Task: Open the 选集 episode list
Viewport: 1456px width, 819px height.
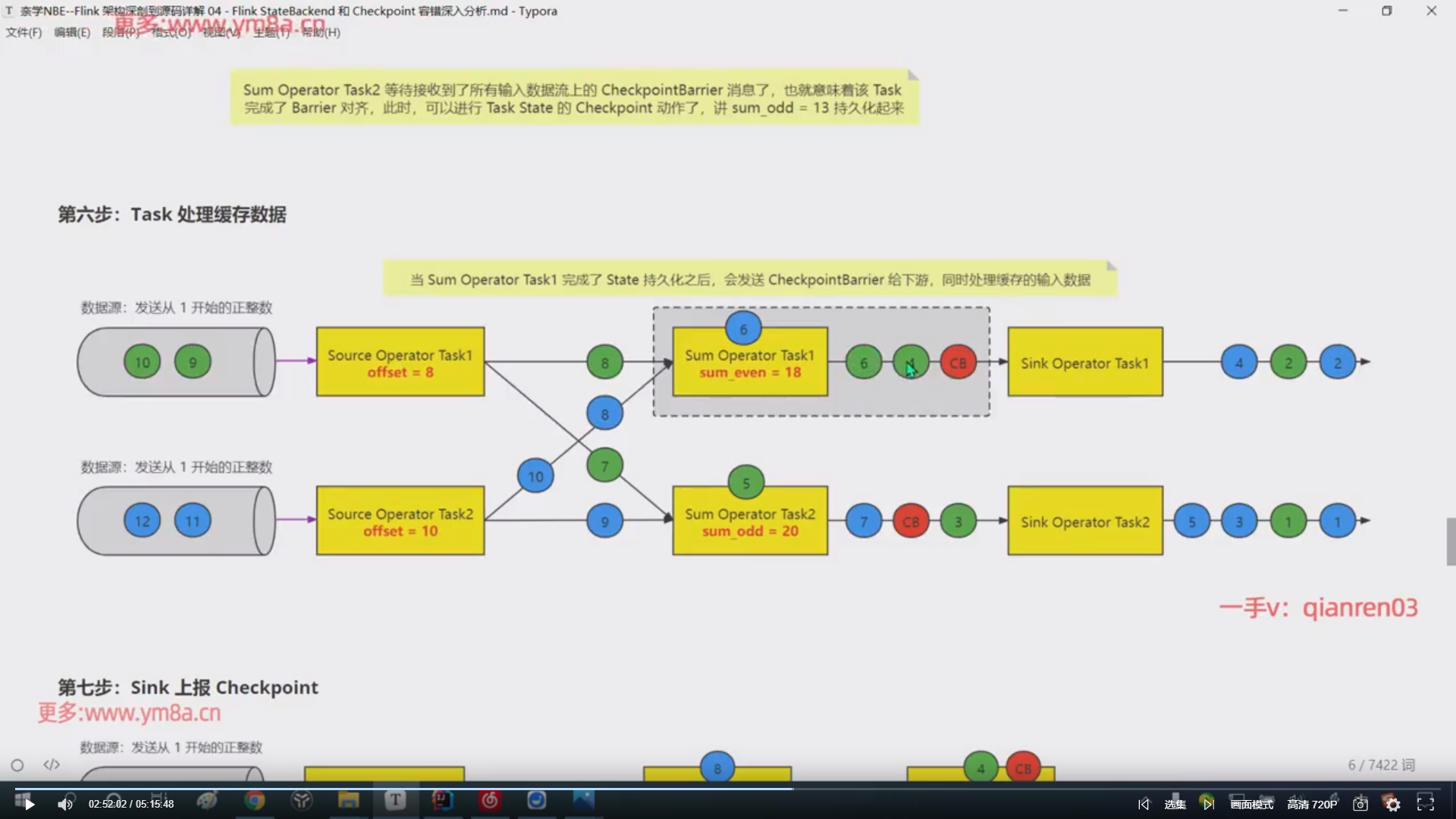Action: [x=1175, y=804]
